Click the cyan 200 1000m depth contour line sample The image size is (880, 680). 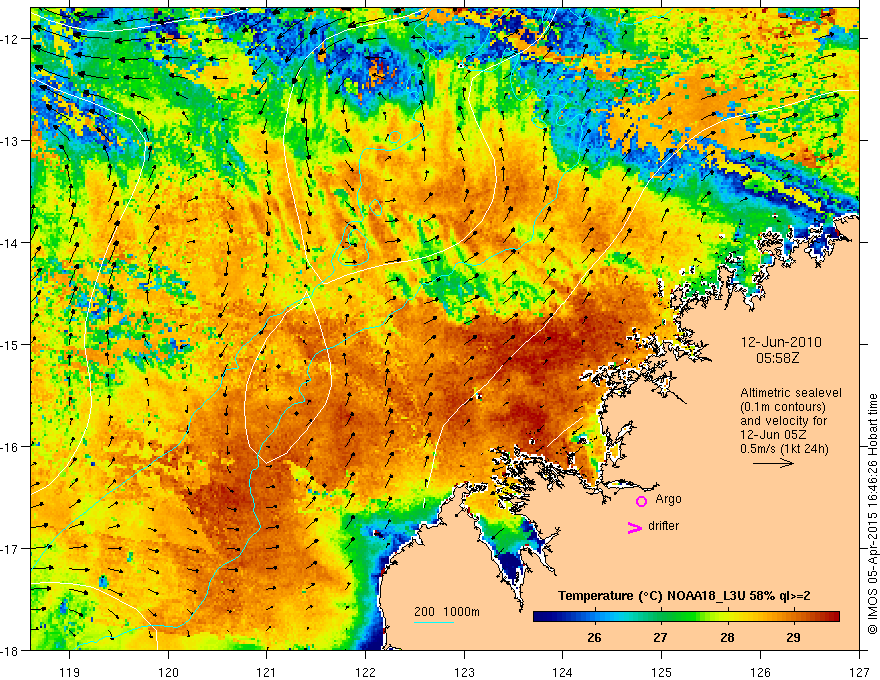434,622
